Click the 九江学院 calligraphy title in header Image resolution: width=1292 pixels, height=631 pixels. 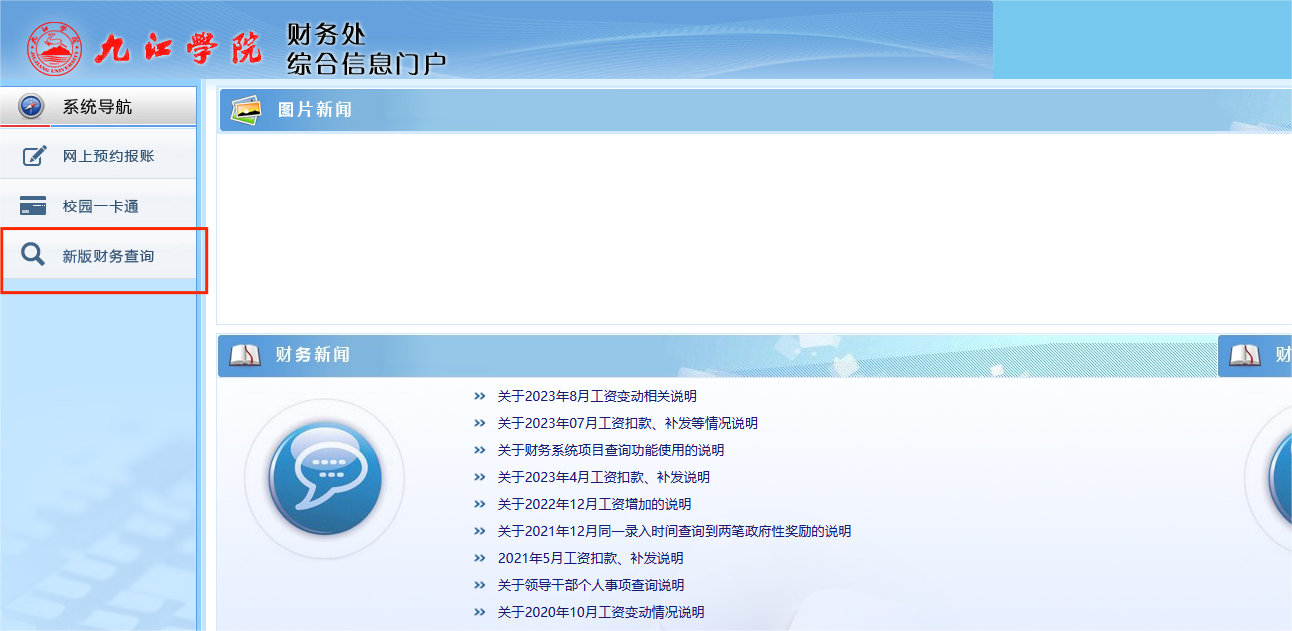coord(178,48)
